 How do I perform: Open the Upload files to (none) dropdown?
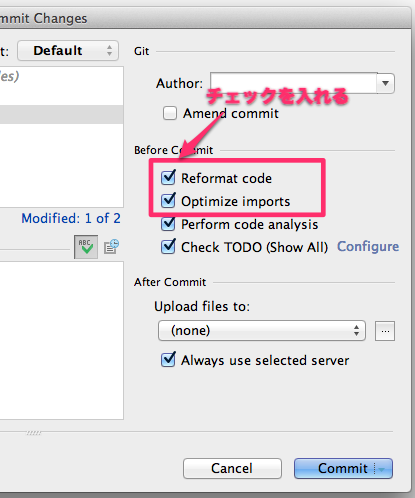coord(262,331)
